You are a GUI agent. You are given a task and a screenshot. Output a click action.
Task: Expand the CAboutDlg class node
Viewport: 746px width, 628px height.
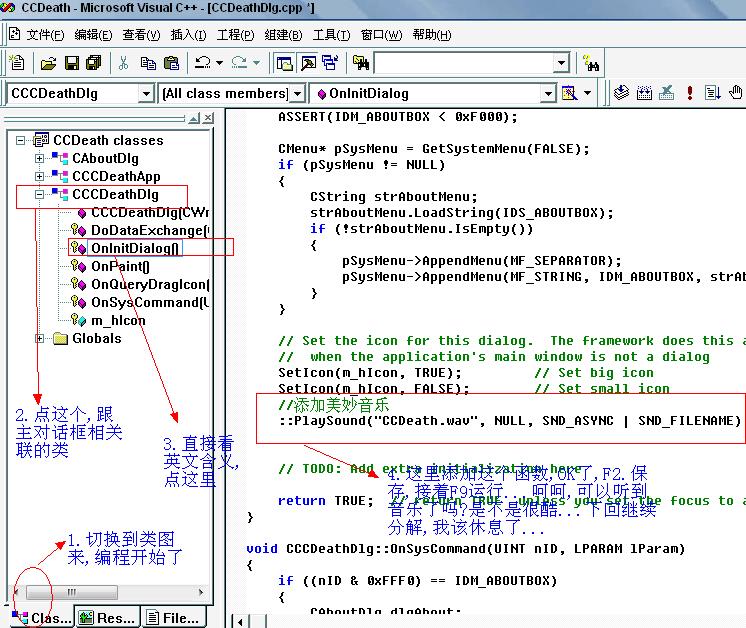[x=39, y=158]
